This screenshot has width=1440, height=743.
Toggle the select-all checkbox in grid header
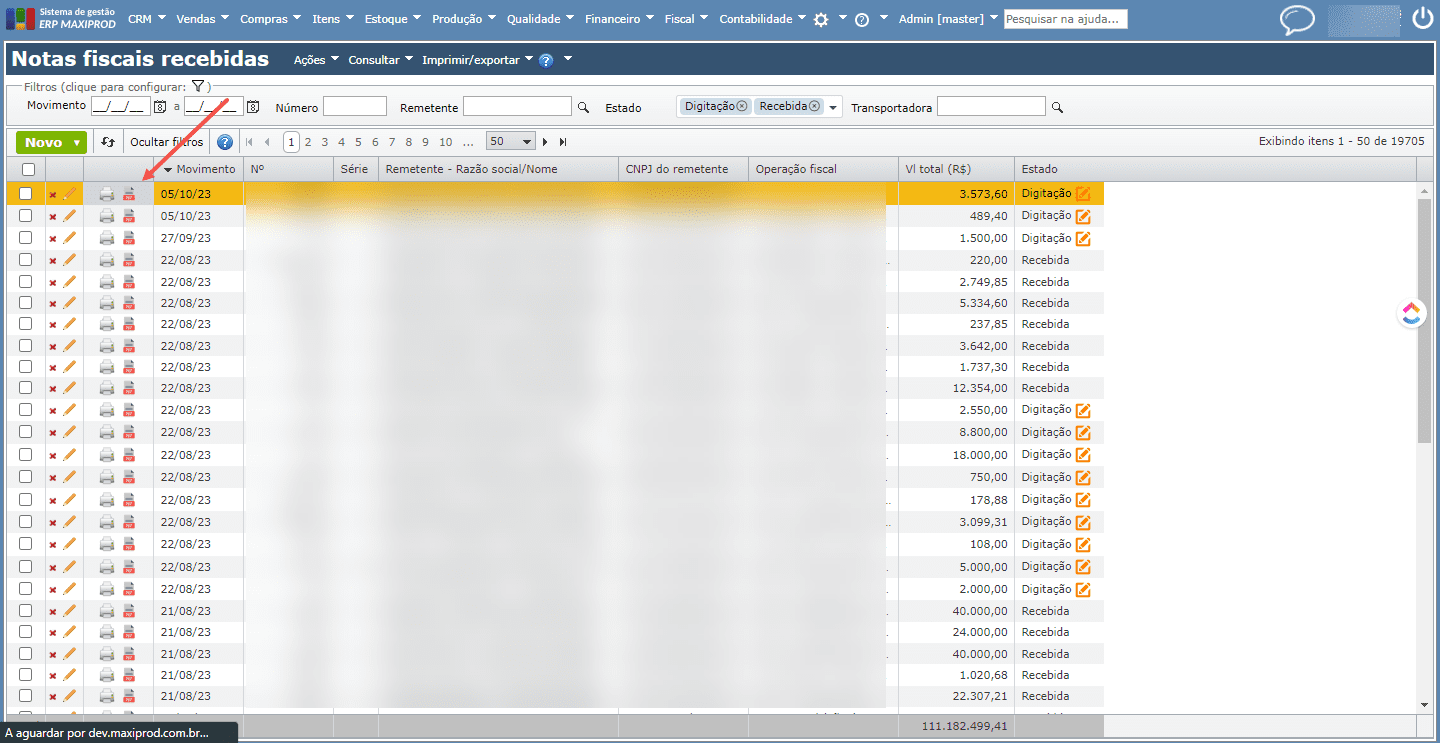click(28, 169)
